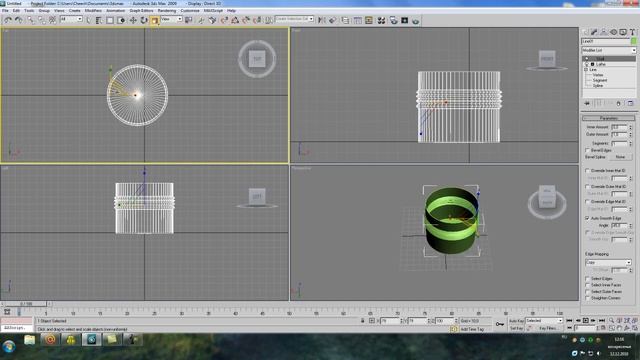Enable Select Outer Faces checkbox

point(587,291)
